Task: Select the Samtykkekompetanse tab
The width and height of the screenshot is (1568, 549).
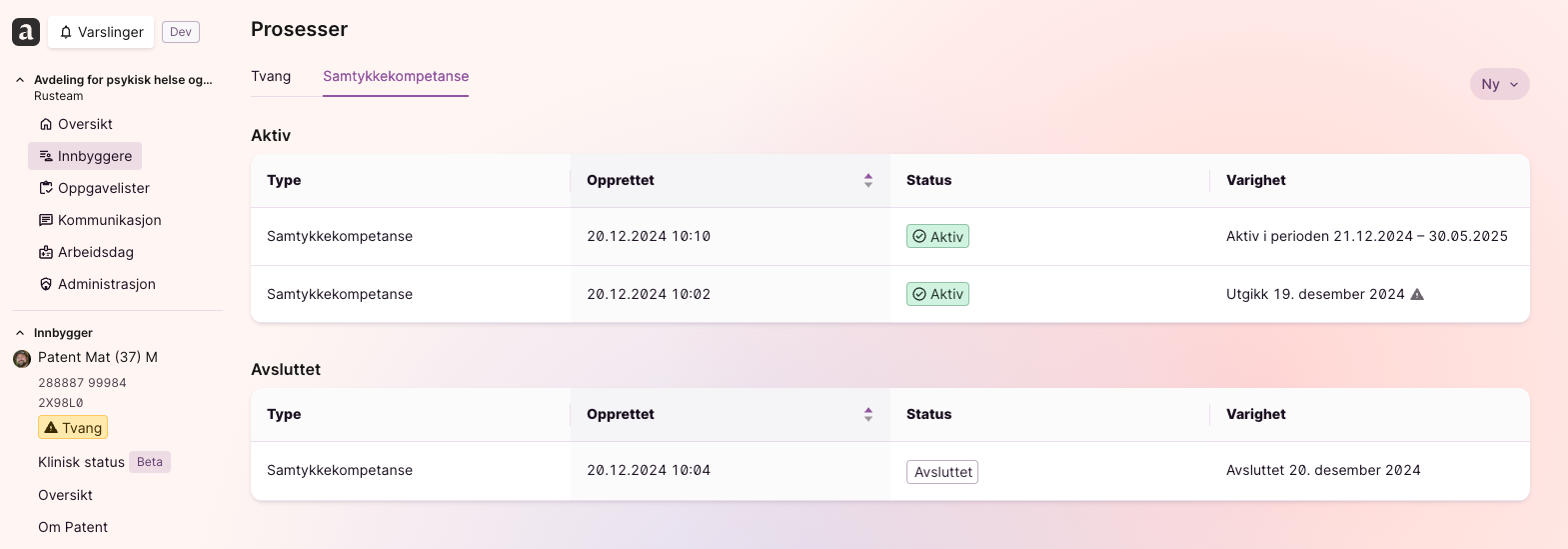Action: [396, 76]
